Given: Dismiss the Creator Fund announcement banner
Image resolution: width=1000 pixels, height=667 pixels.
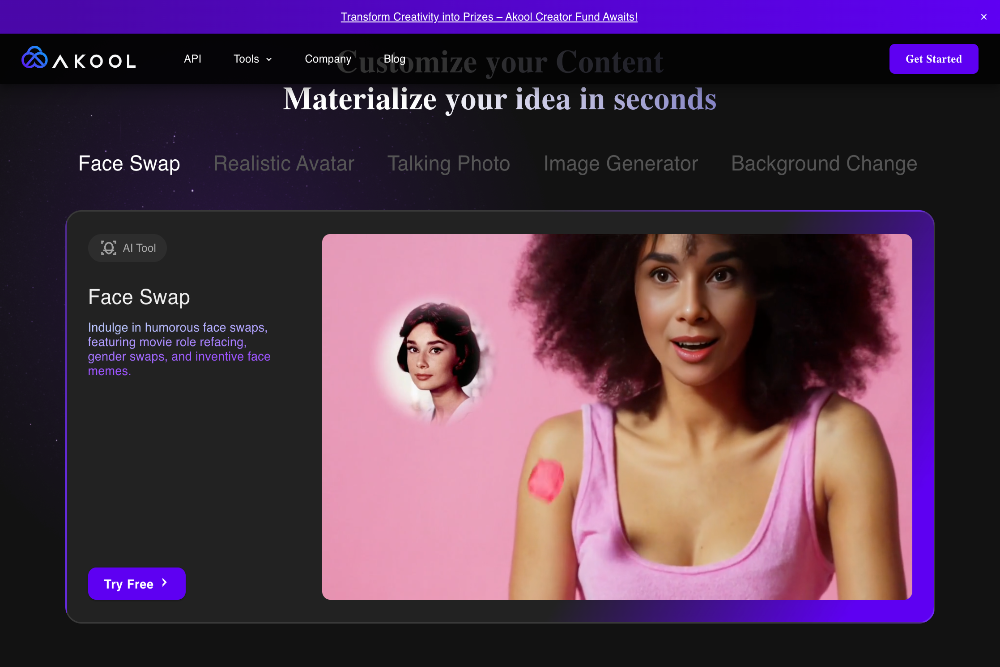Looking at the screenshot, I should [x=984, y=16].
